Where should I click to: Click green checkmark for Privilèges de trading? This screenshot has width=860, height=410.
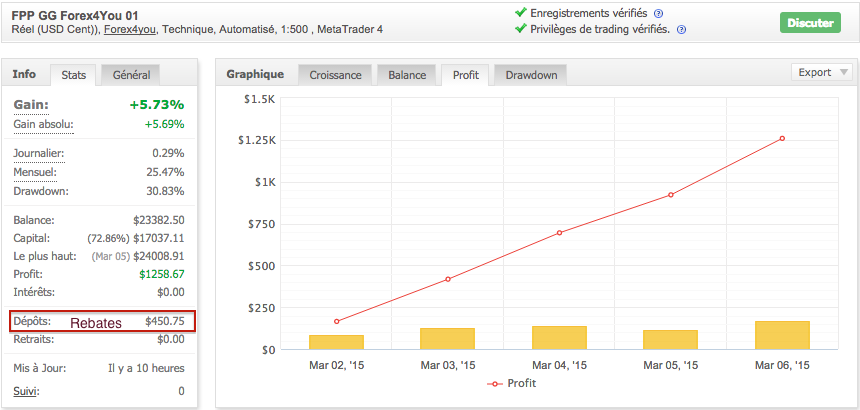click(520, 29)
